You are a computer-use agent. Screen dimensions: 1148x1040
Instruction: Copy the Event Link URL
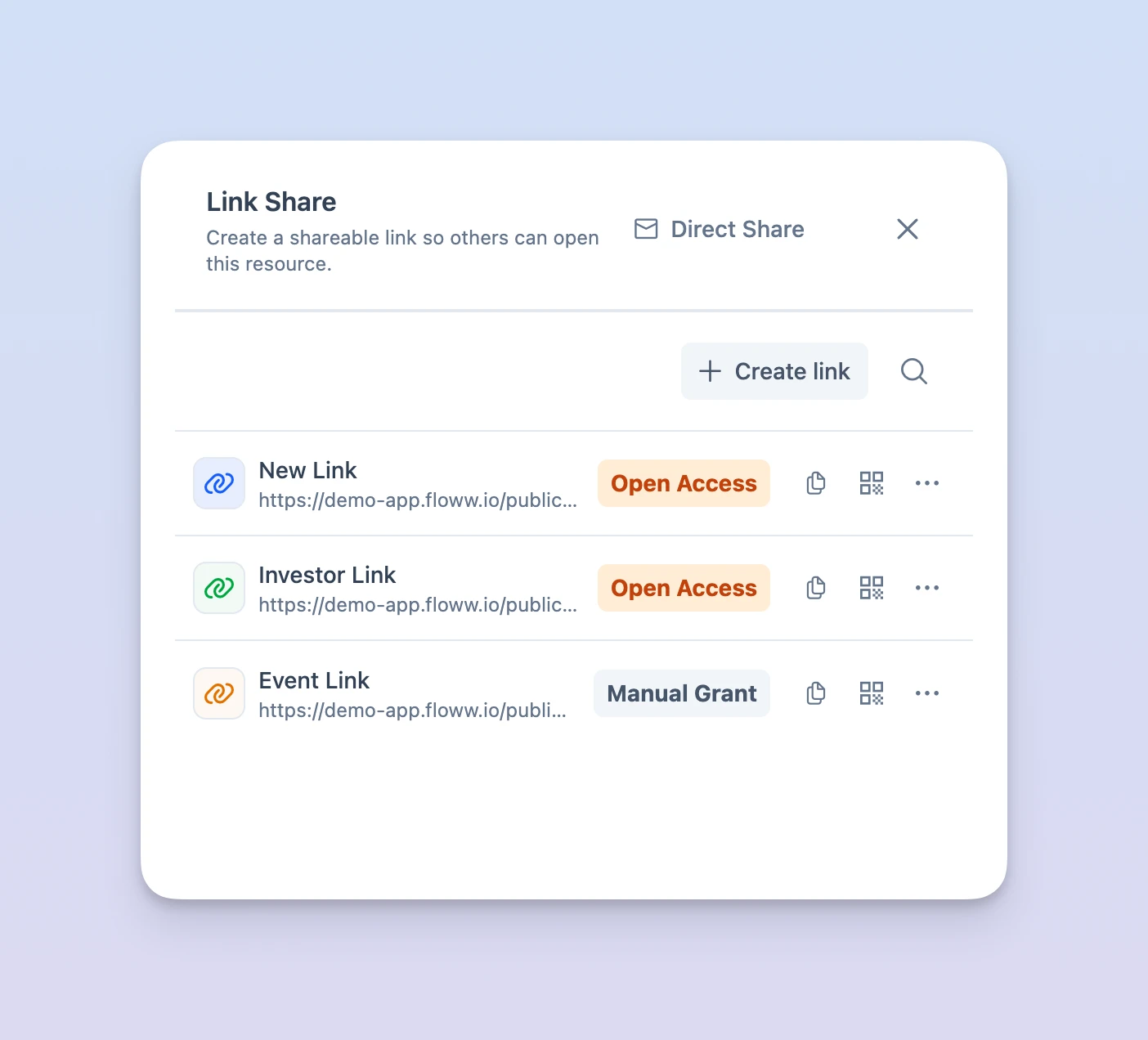tap(815, 693)
